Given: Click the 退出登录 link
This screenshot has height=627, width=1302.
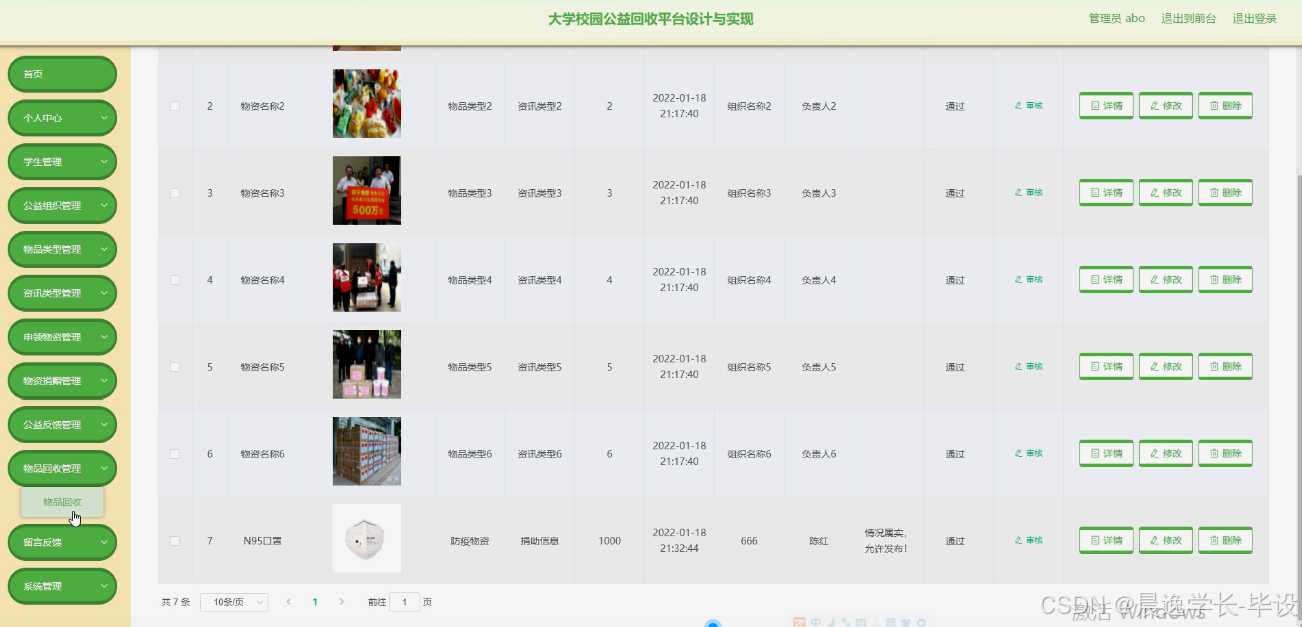Looking at the screenshot, I should point(1254,18).
